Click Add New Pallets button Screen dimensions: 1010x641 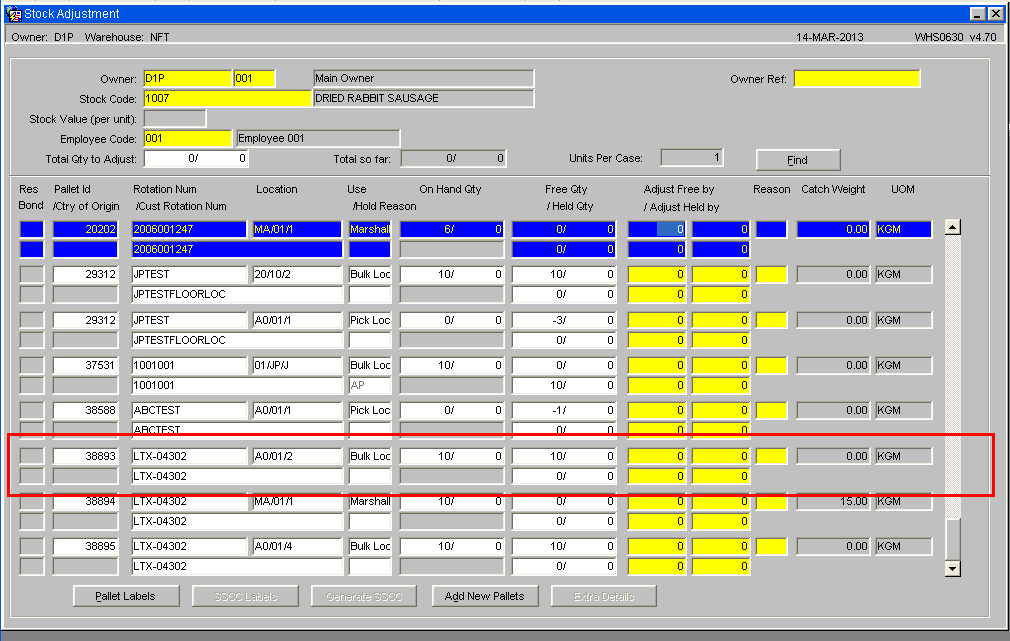tap(484, 596)
